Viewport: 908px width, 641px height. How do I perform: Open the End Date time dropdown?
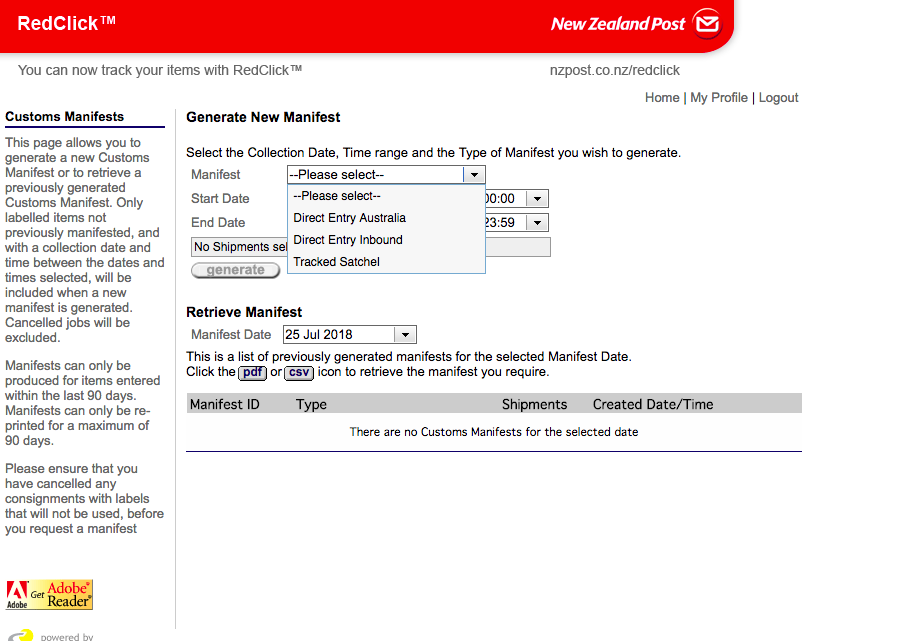click(x=537, y=222)
